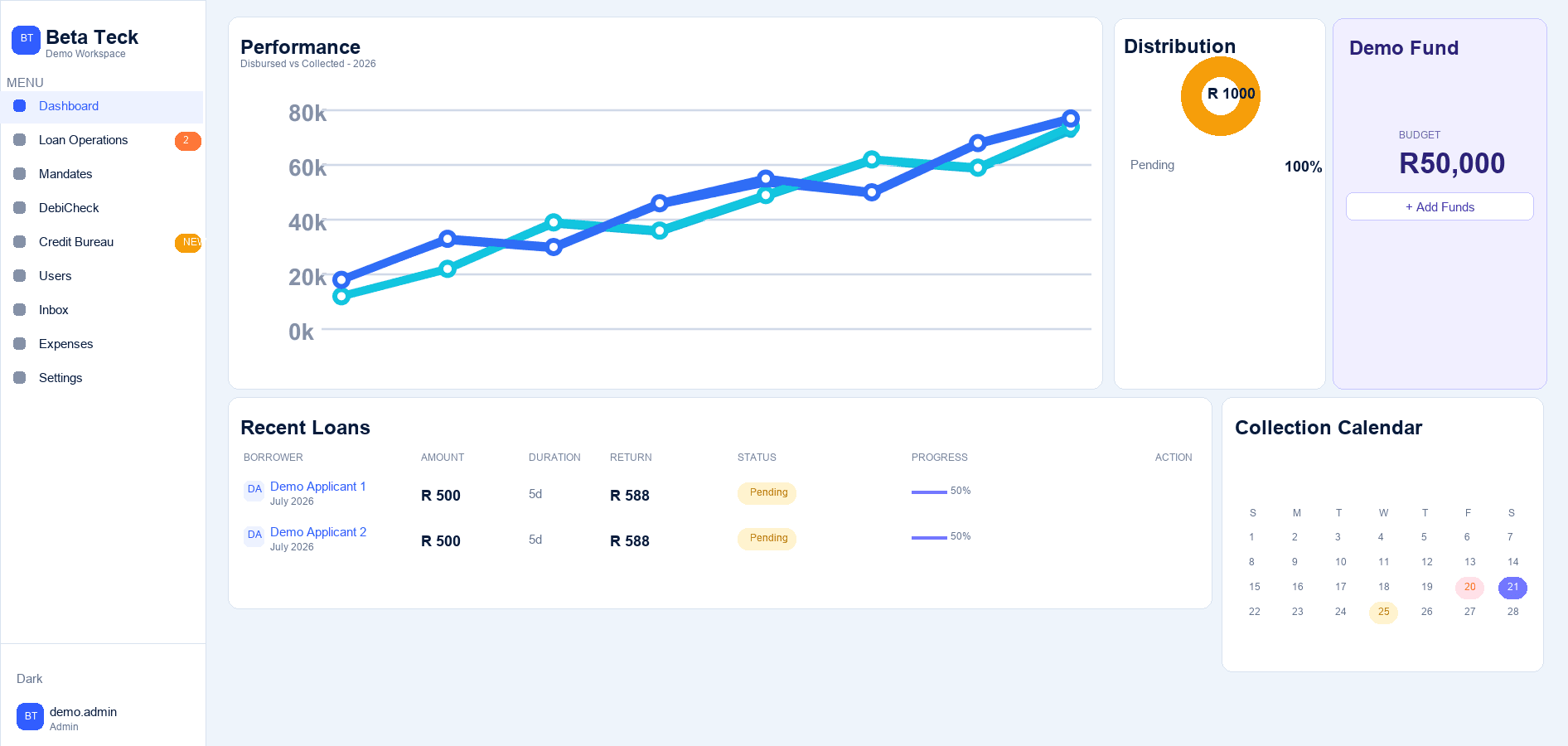Open the Dashboard page
Screen dimensions: 1568x746
click(x=102, y=106)
